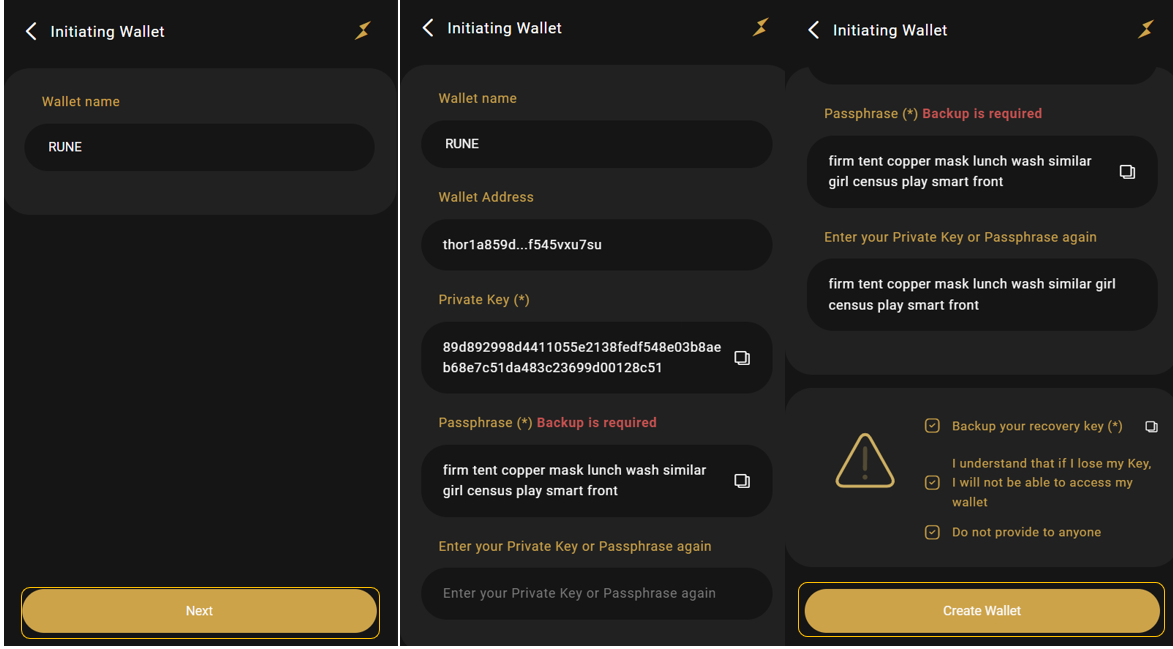Click the warning triangle icon
The image size is (1173, 649).
point(865,461)
